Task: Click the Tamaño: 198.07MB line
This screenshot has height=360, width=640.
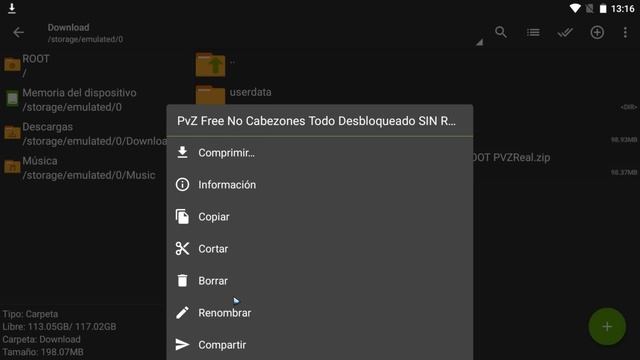Action: [43, 352]
